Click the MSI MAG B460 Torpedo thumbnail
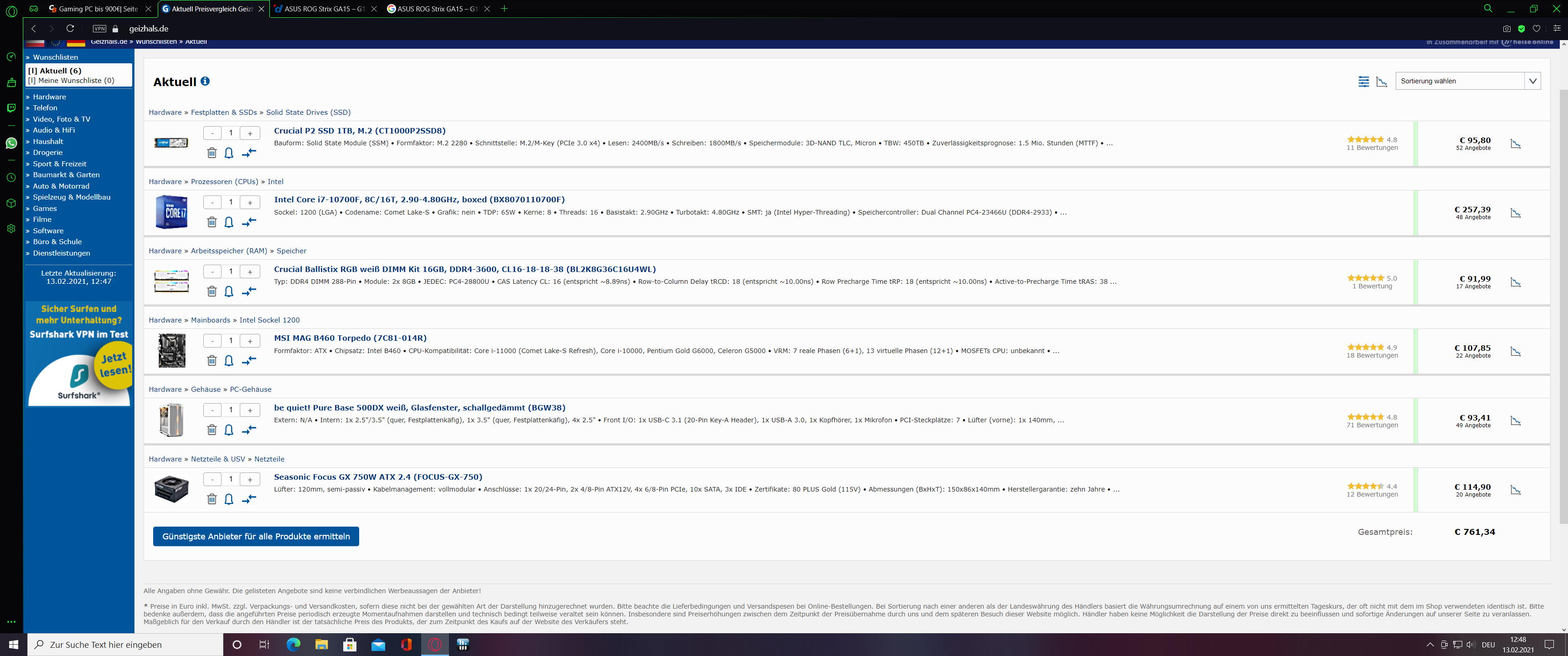 [x=172, y=350]
